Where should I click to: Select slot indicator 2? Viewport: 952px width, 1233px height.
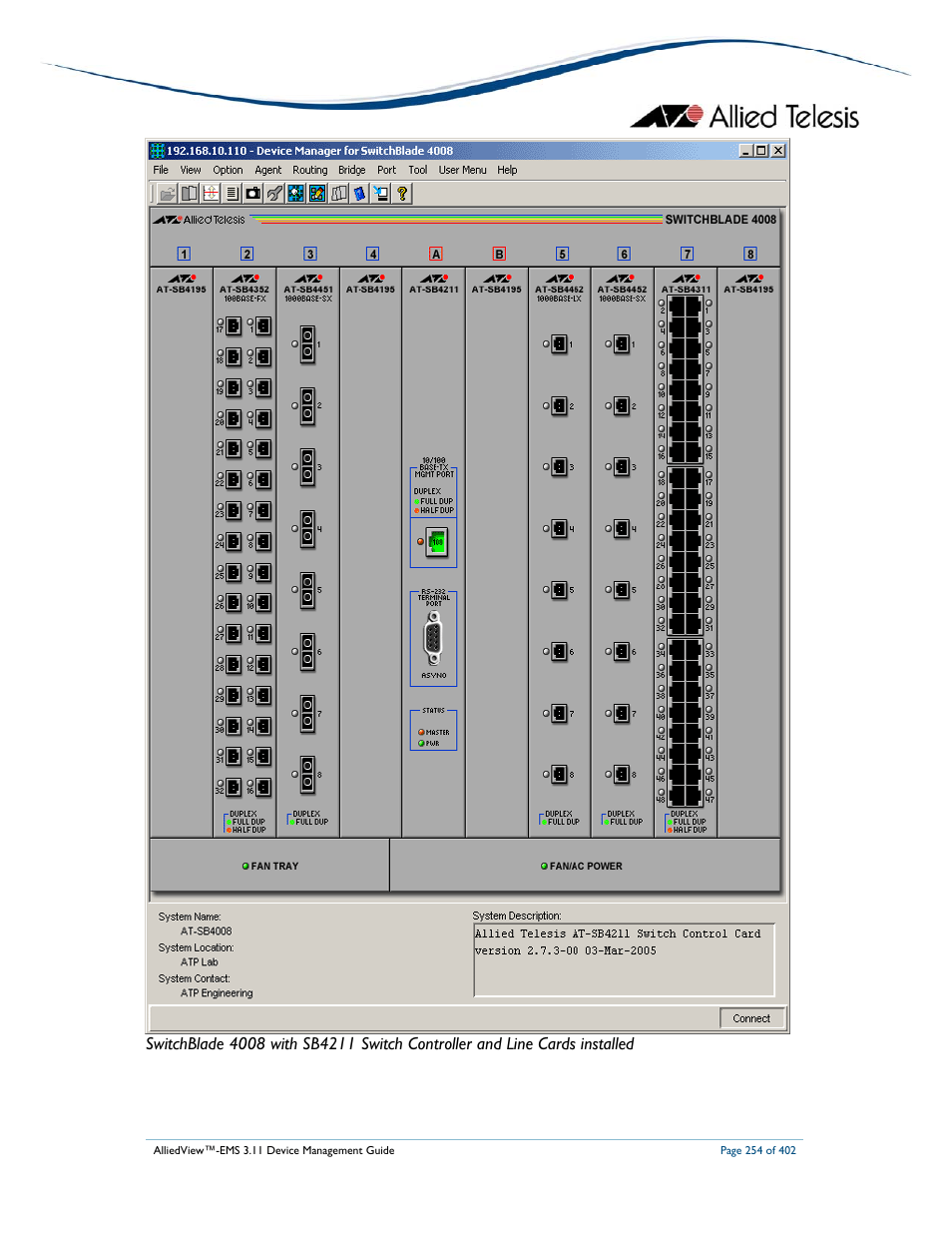coord(247,254)
